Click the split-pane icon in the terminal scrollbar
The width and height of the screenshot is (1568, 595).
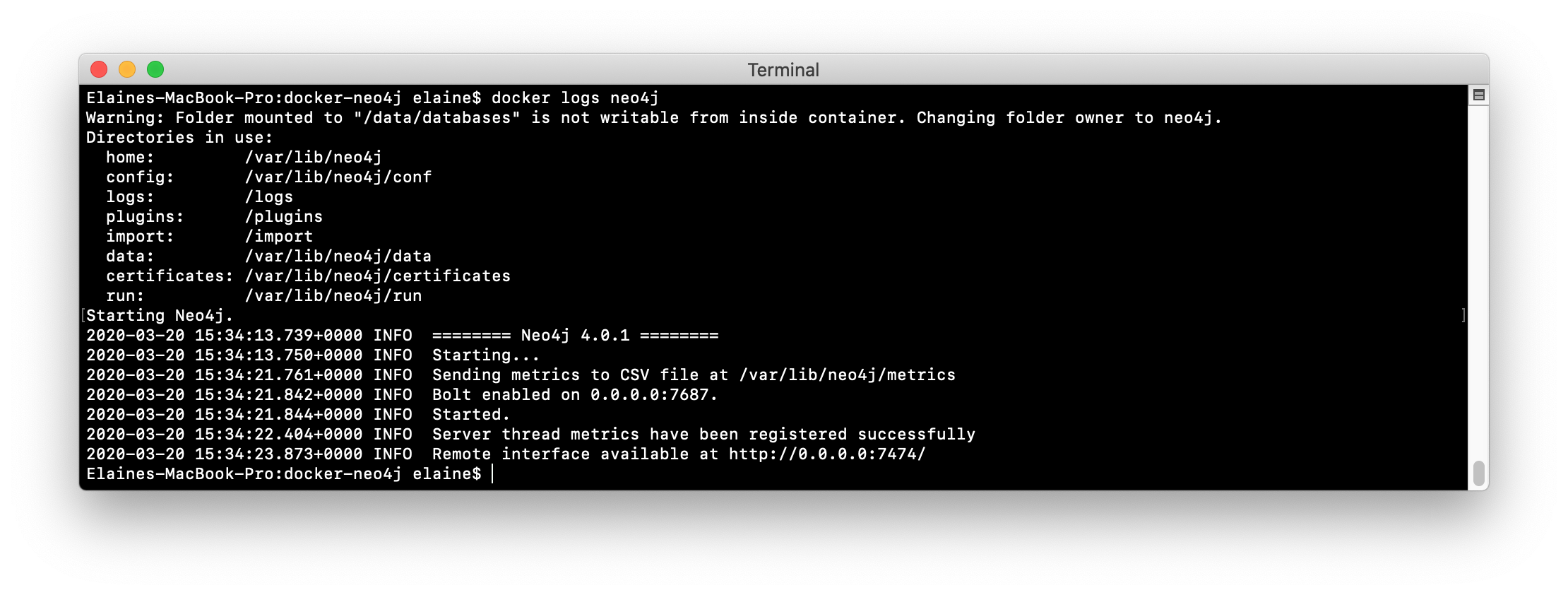pyautogui.click(x=1479, y=95)
